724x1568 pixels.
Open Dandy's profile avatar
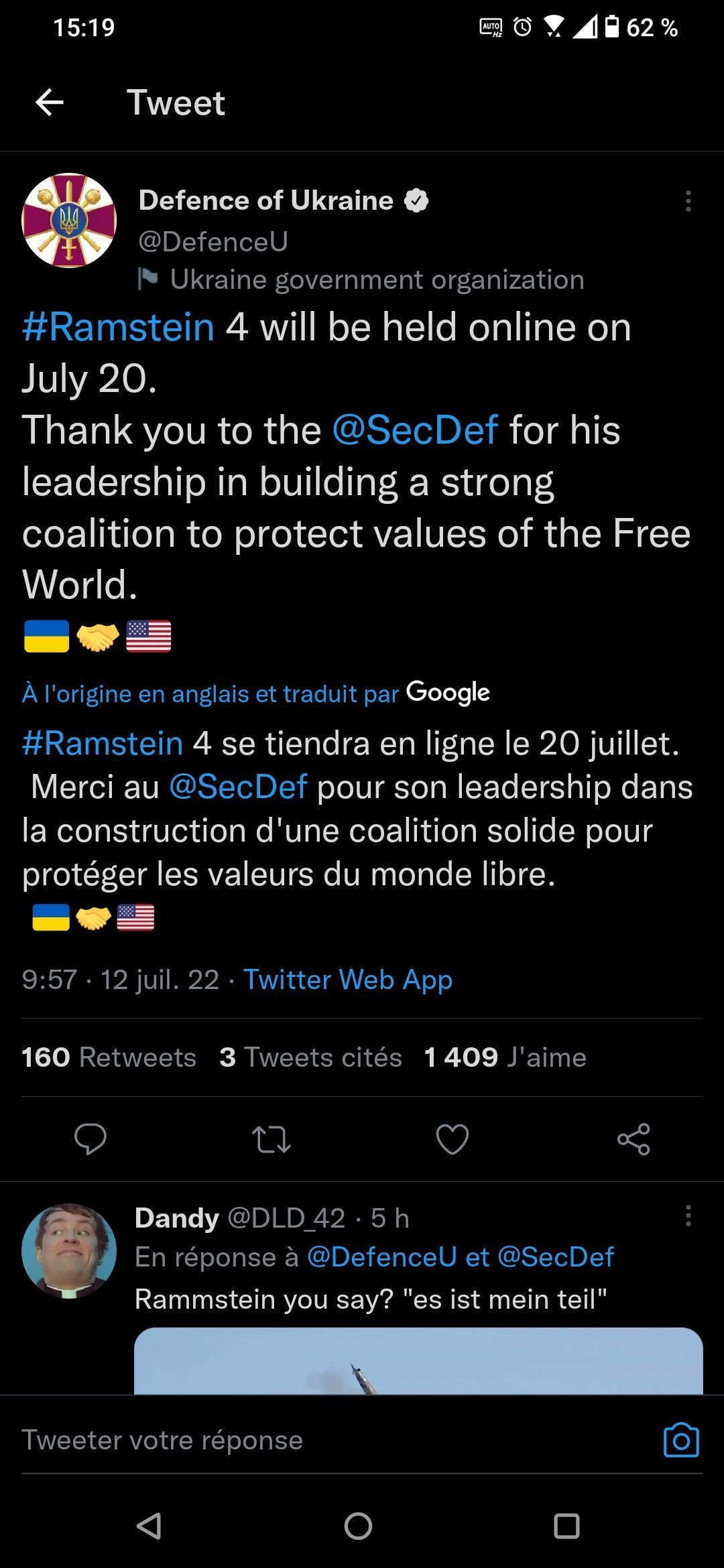pyautogui.click(x=69, y=1251)
